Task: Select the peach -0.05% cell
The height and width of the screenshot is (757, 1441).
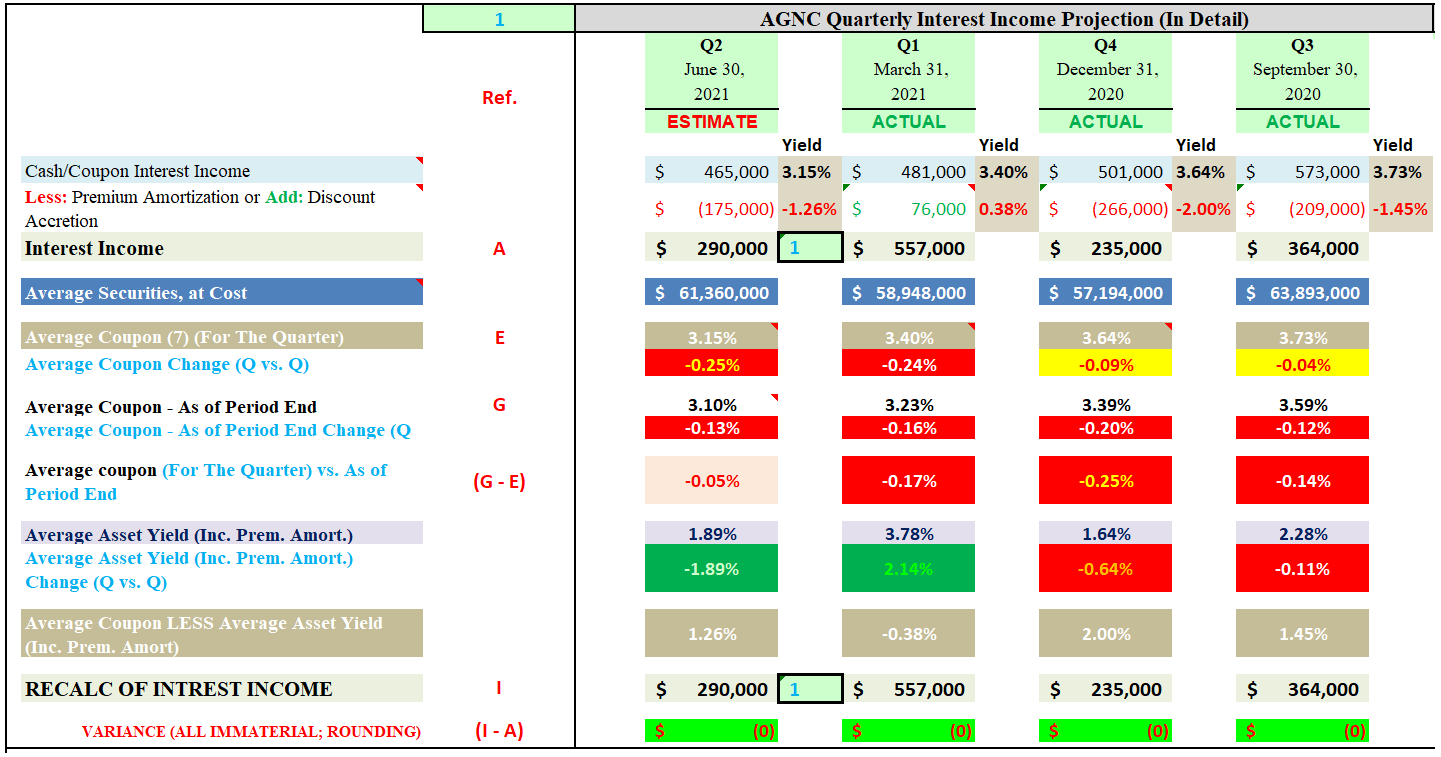Action: pos(711,480)
